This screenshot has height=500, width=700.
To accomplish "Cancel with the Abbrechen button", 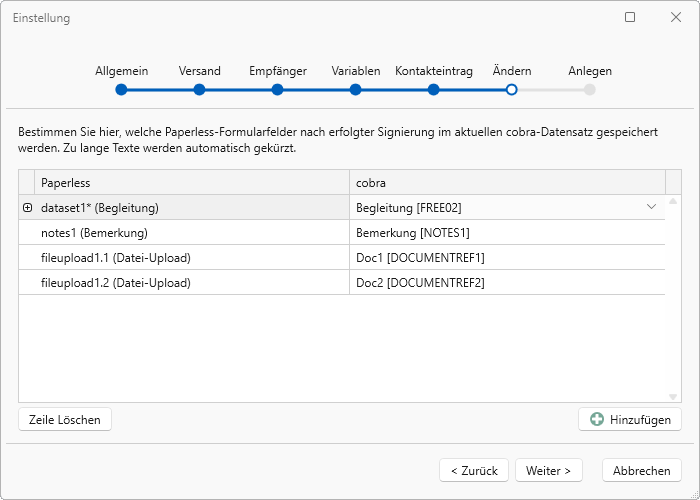I will (x=642, y=471).
